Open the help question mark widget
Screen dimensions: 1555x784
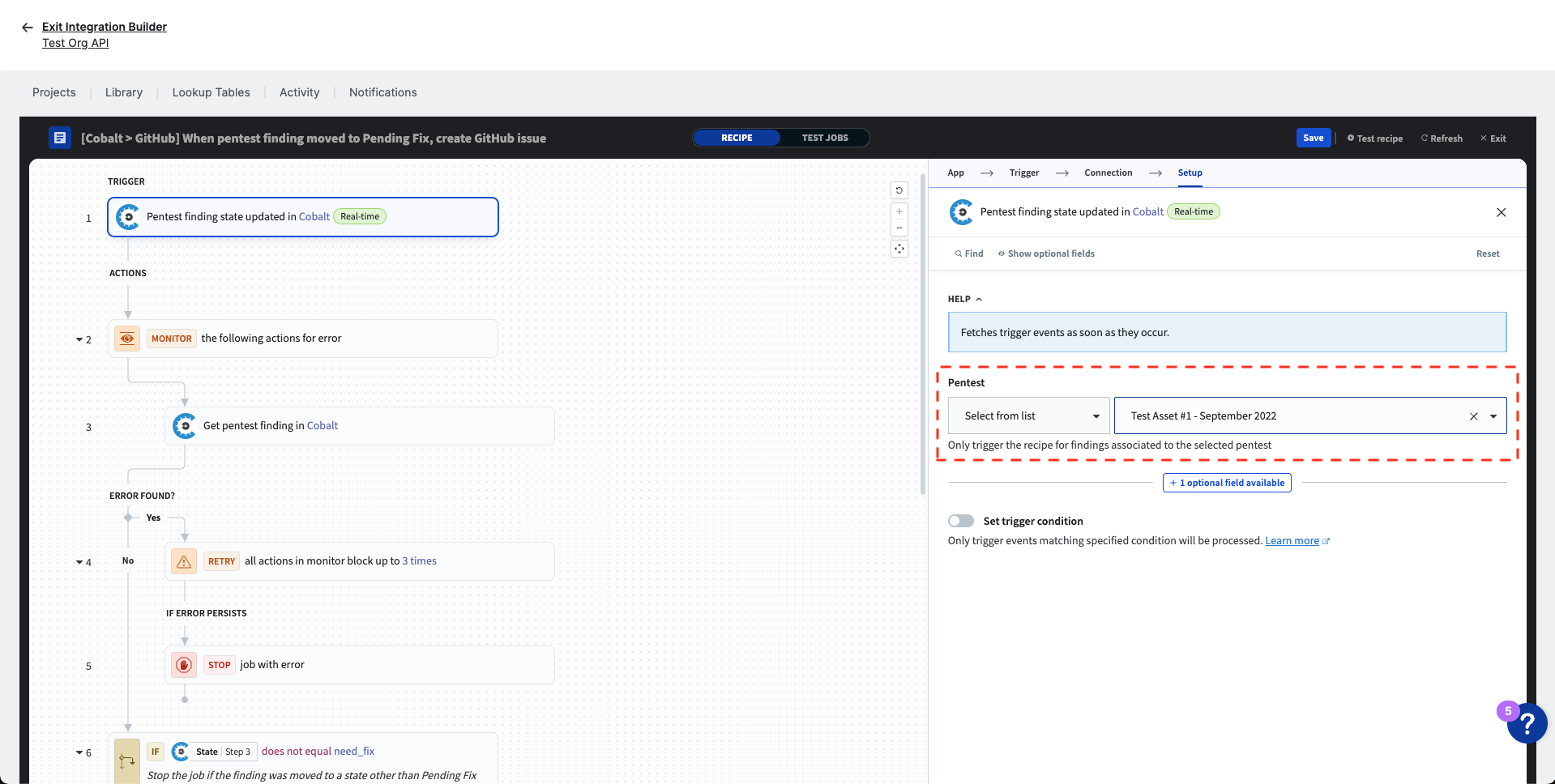(1527, 723)
